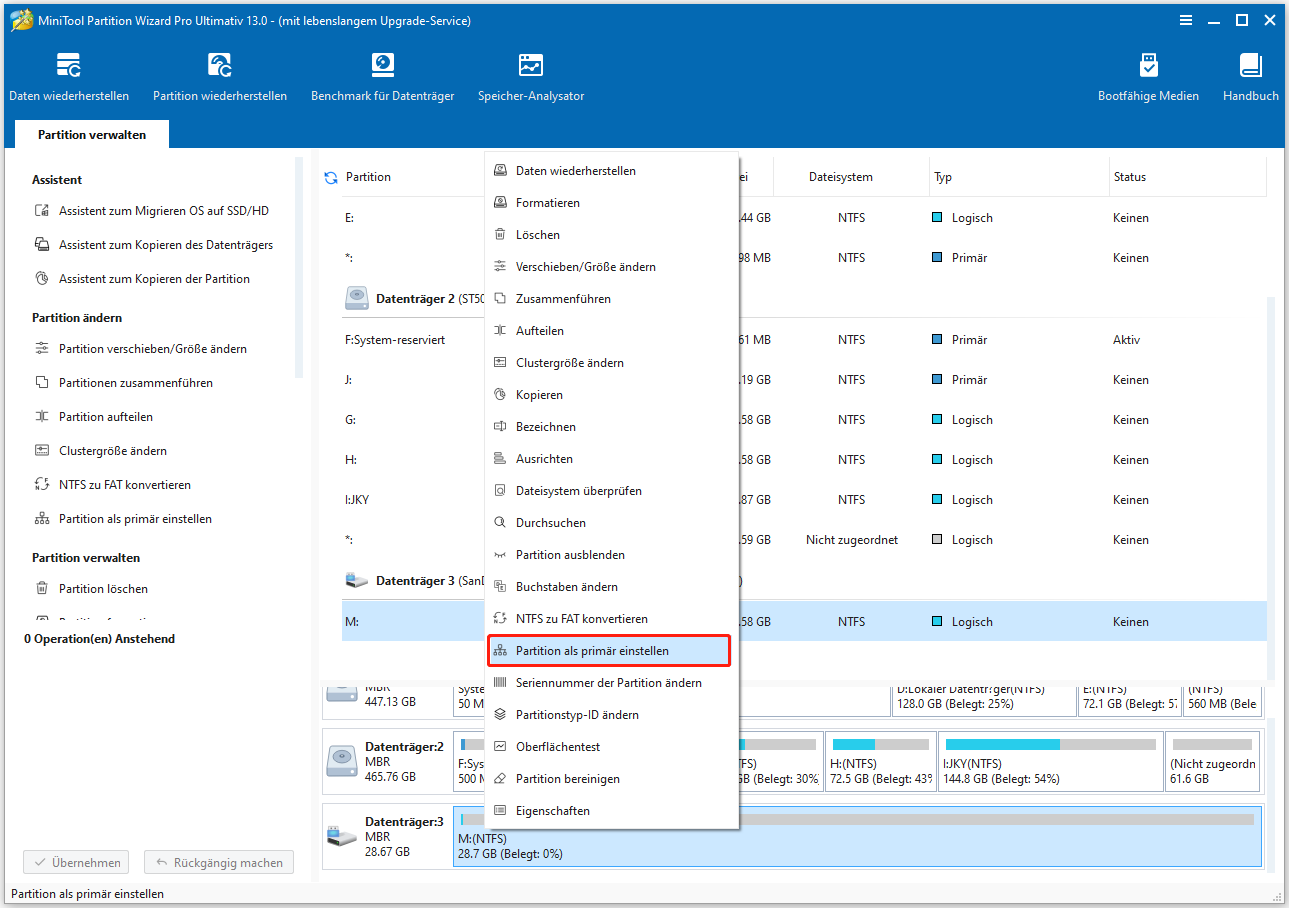Choose Löschen in the context menu

click(537, 235)
